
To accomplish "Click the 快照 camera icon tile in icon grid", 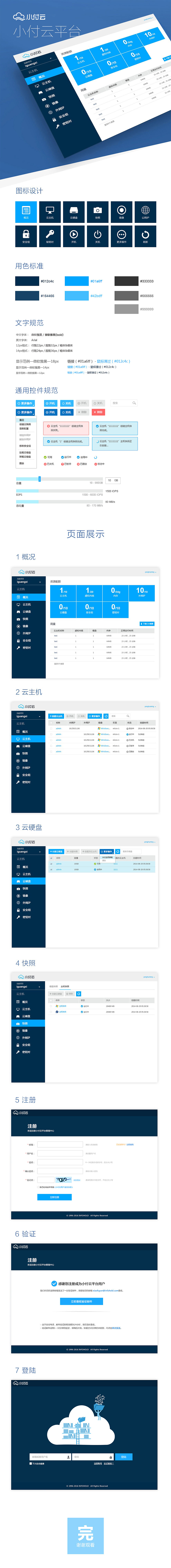I will coord(97,212).
